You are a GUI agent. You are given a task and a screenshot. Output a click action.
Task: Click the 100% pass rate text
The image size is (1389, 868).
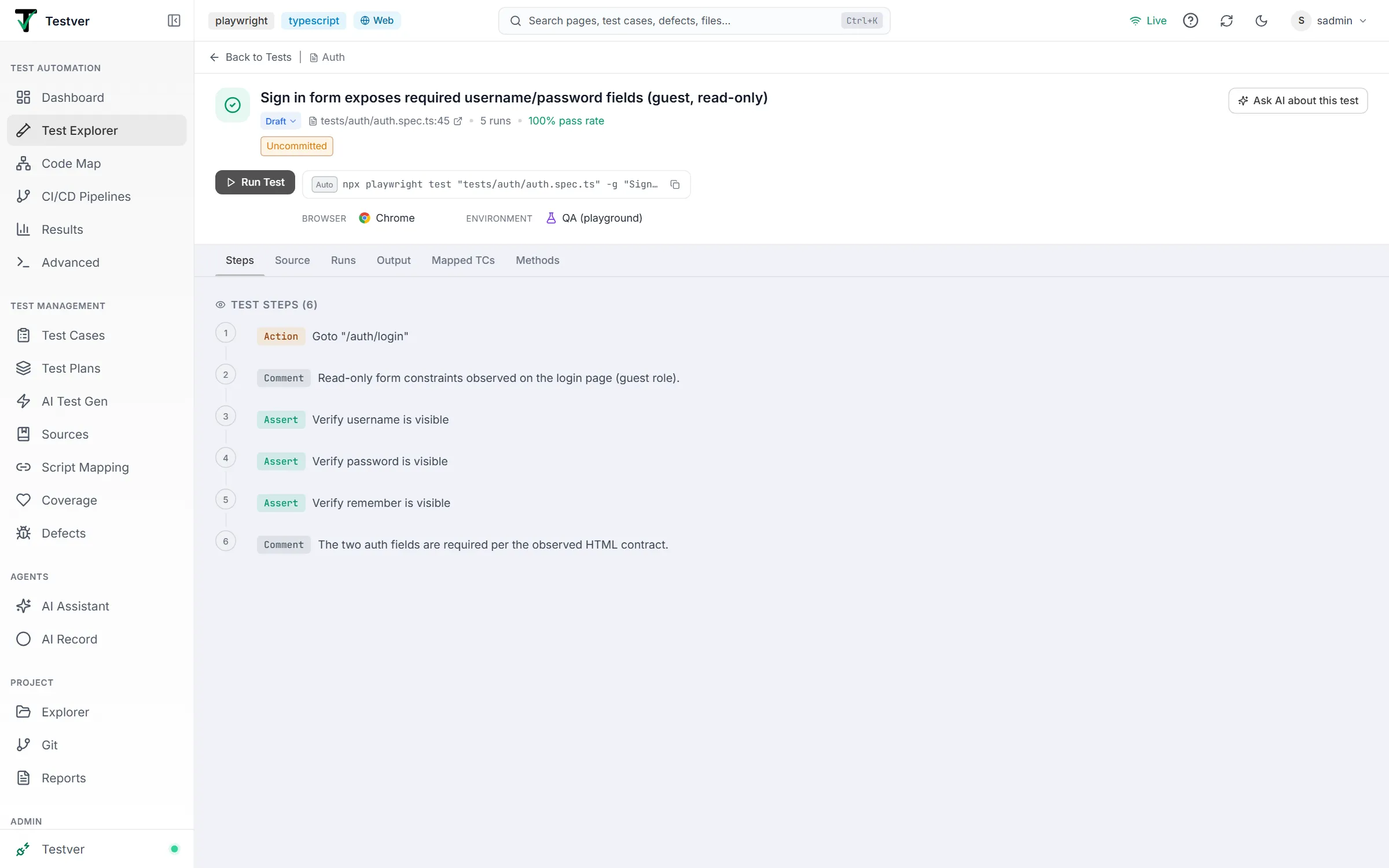pyautogui.click(x=566, y=121)
